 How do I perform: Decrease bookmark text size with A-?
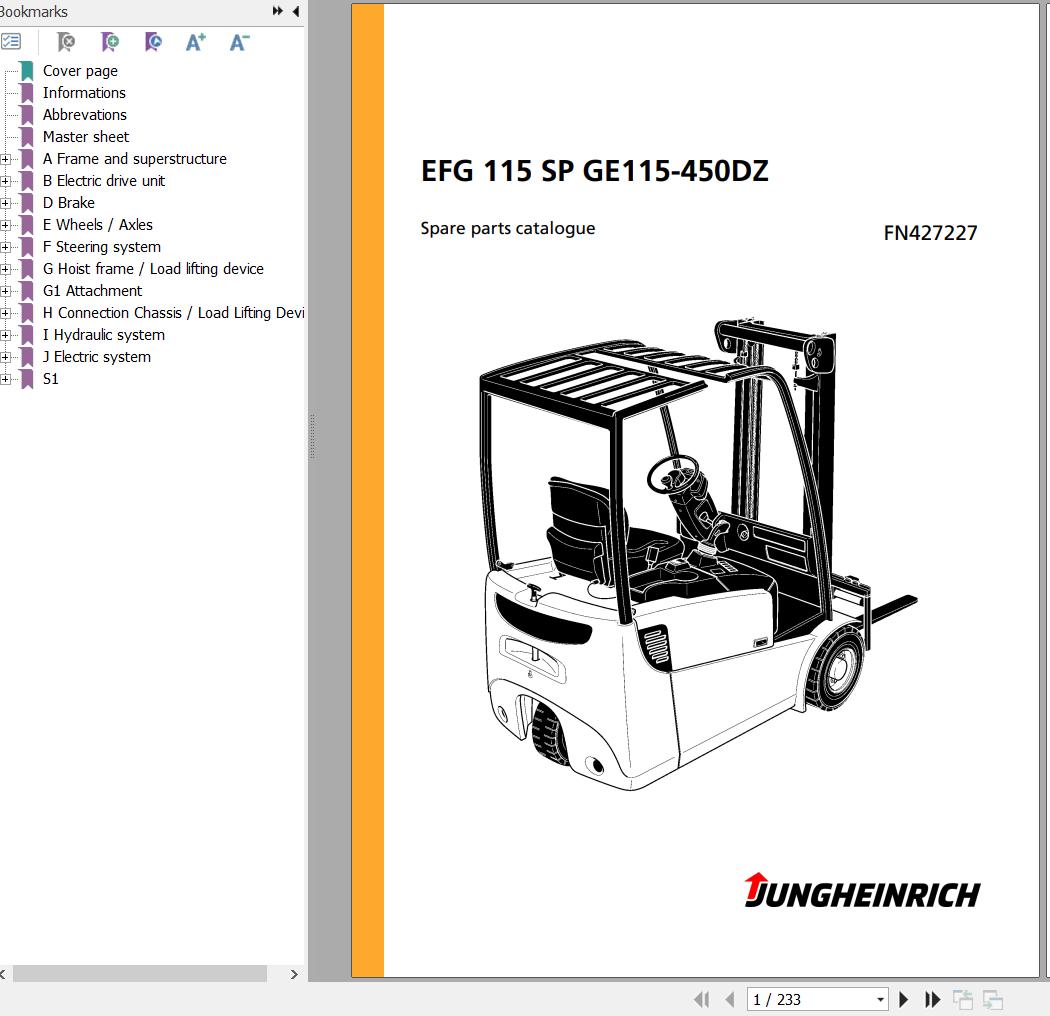pos(239,42)
